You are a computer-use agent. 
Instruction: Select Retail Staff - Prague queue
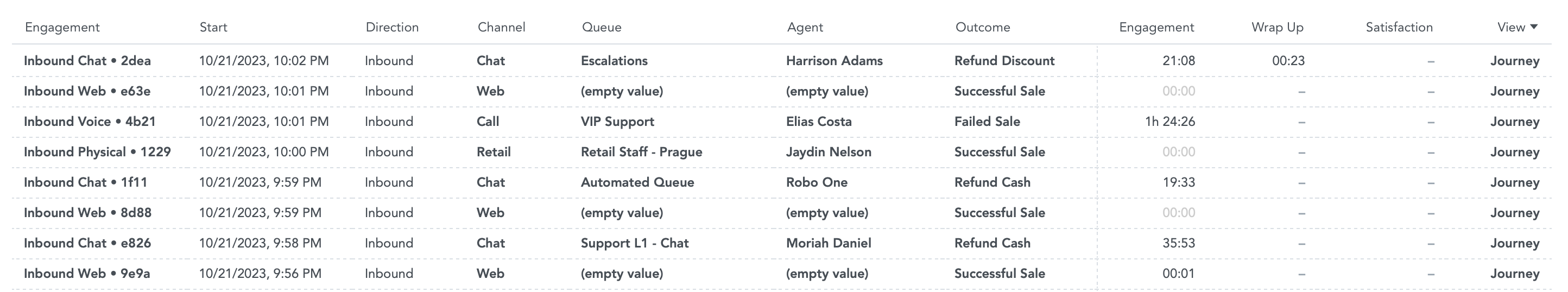coord(642,152)
